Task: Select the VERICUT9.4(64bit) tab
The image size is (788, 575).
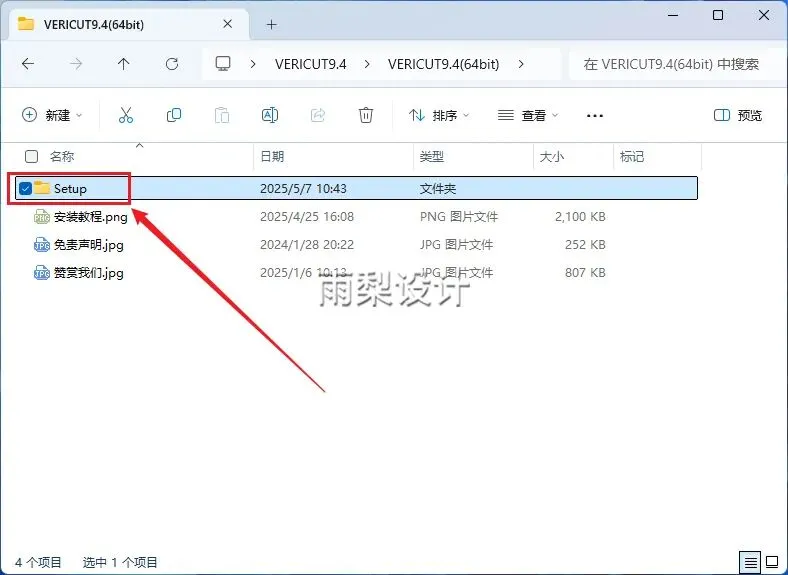Action: pyautogui.click(x=129, y=24)
